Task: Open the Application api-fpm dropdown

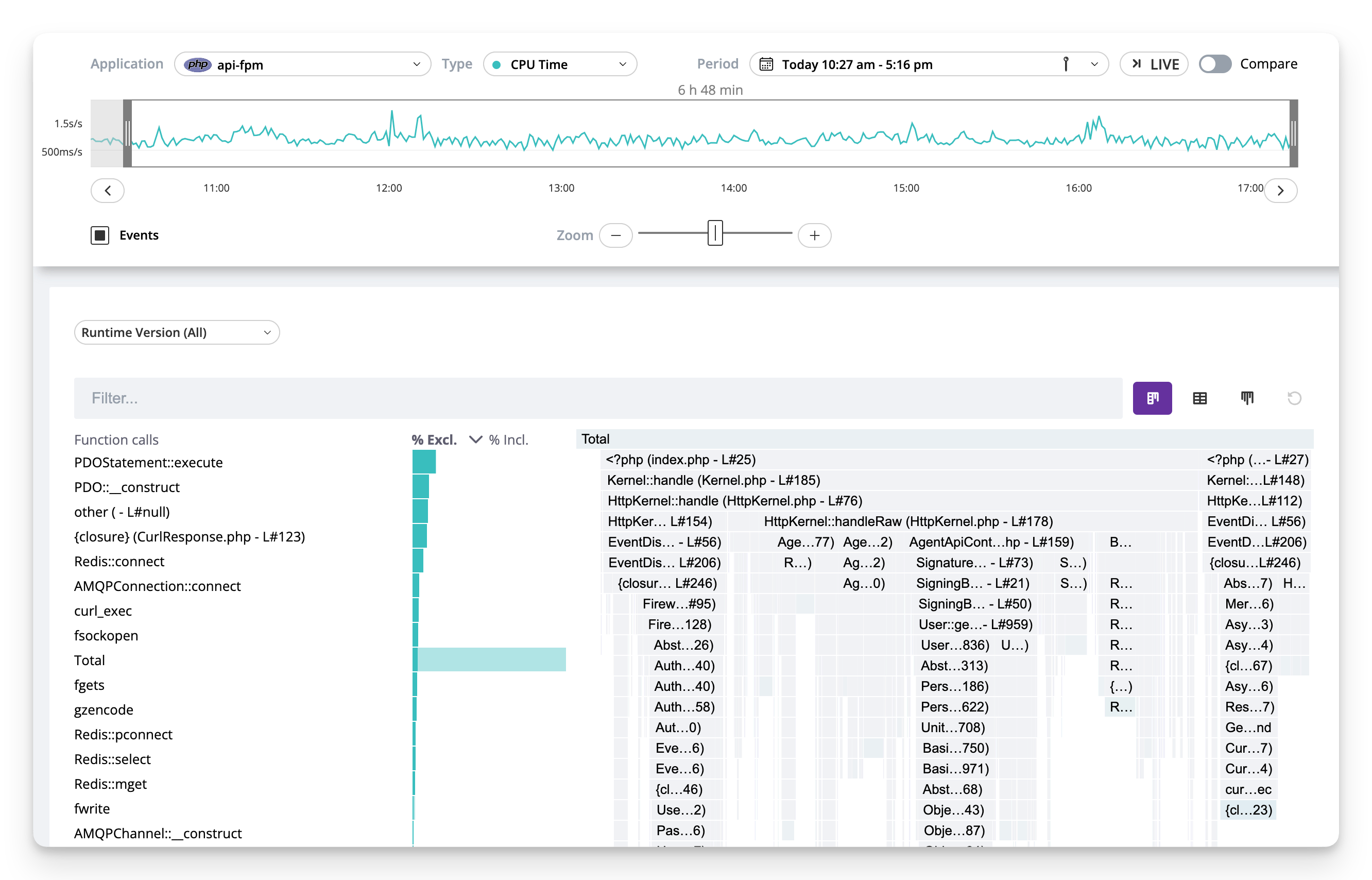Action: pyautogui.click(x=302, y=64)
